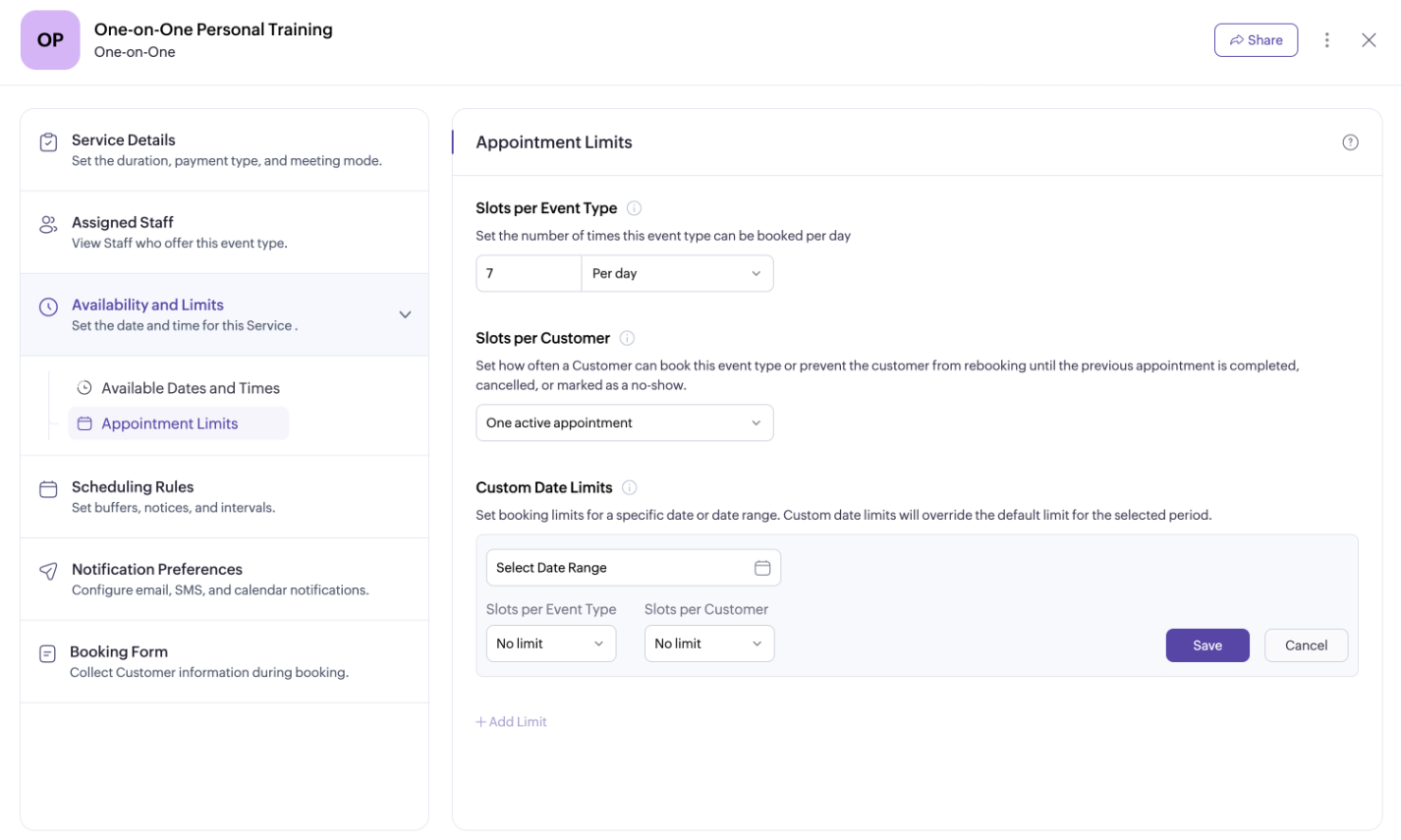Click the Available Dates and Times clock icon
The image size is (1401, 840).
click(x=84, y=388)
